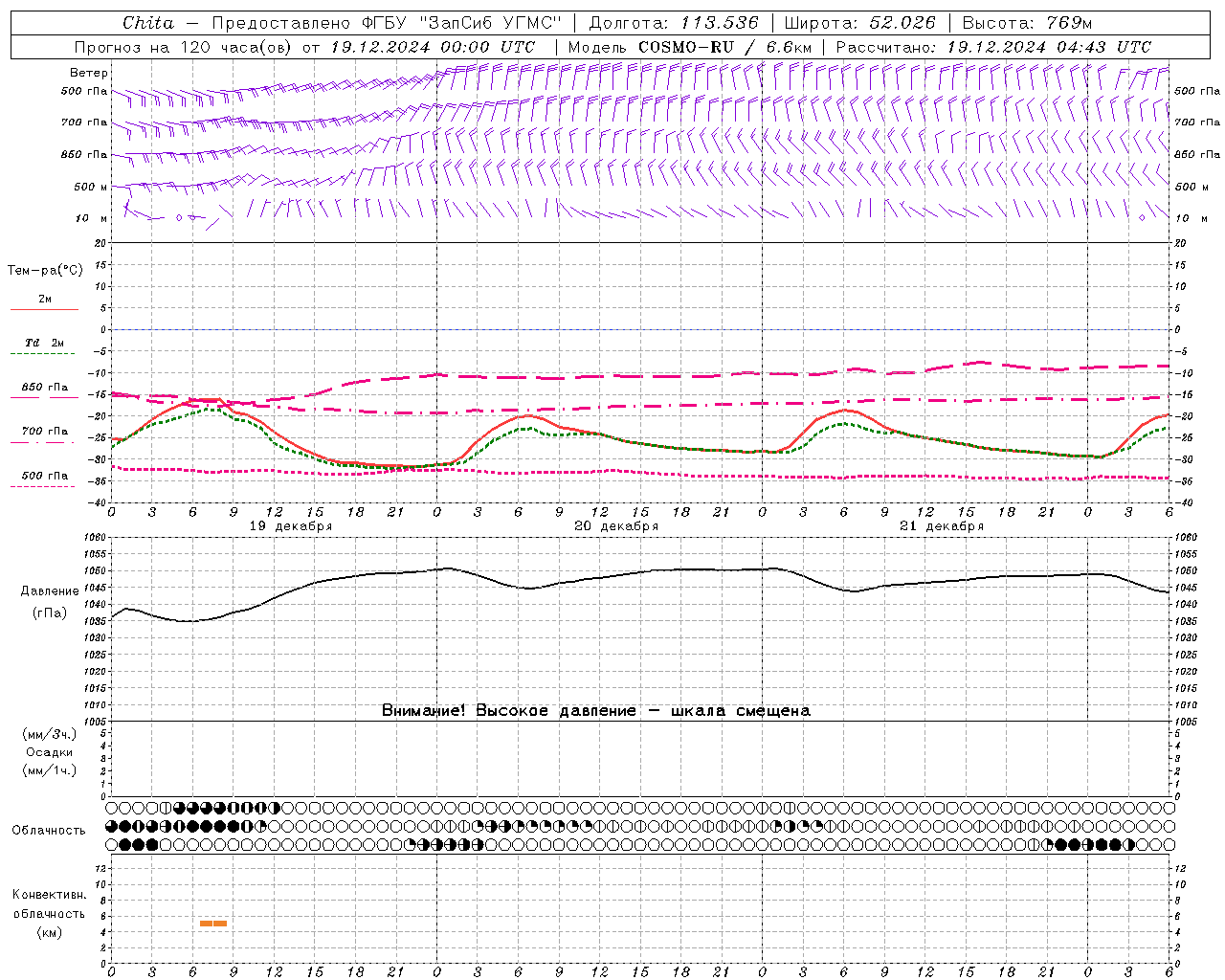Viewport: 1225px width, 980px height.
Task: Click the '(км)' convective height unit label
Action: click(50, 932)
